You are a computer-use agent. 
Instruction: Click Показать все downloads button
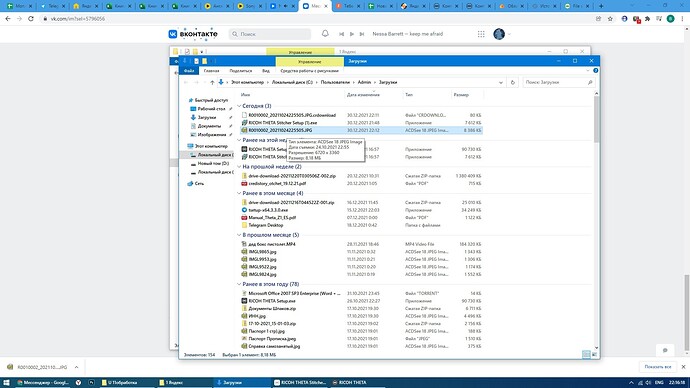coord(658,367)
